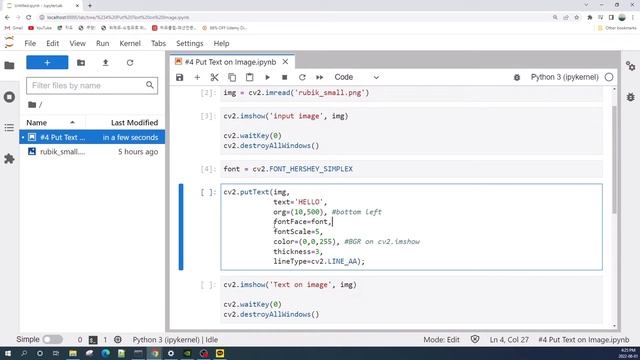
Task: Paste cell from clipboard
Action: tap(249, 77)
